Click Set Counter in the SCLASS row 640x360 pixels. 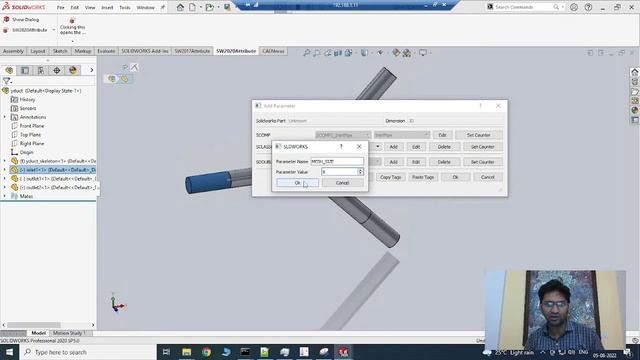[x=482, y=147]
